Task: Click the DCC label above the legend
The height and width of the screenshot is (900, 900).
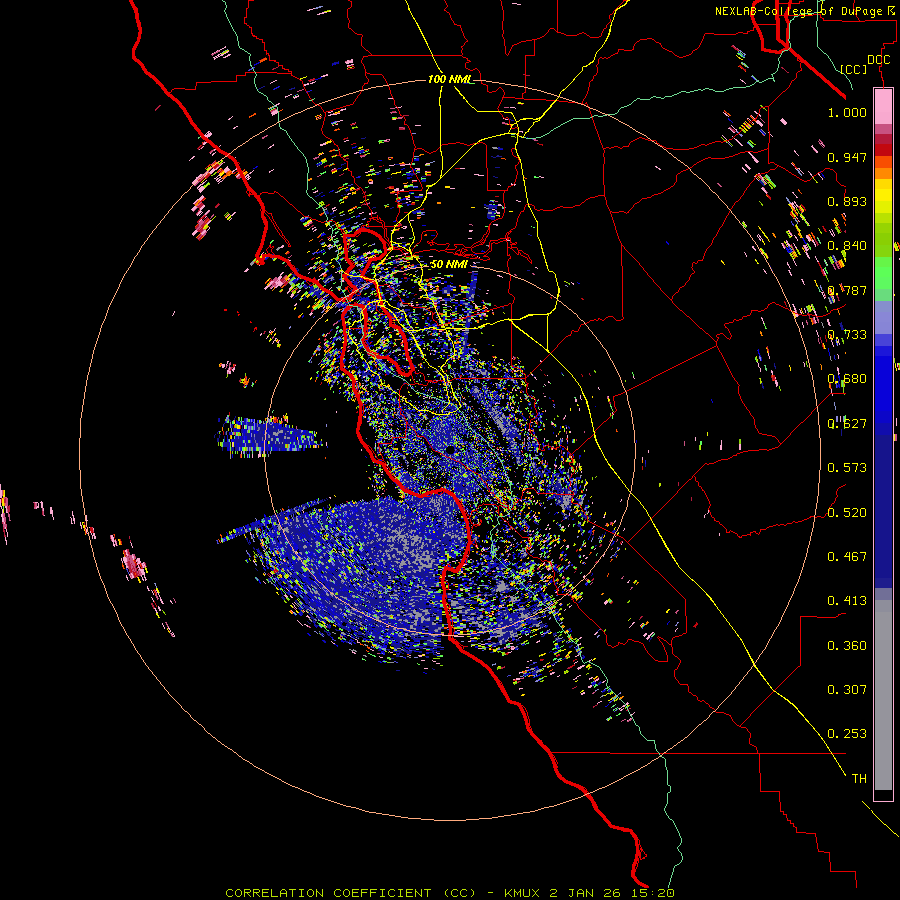Action: pos(879,60)
